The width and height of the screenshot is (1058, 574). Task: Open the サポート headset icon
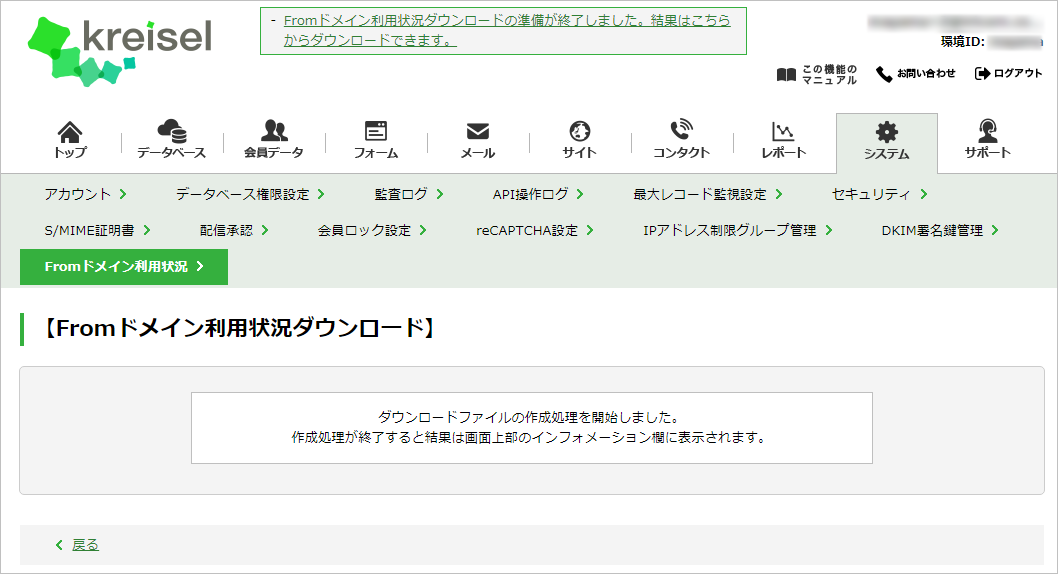click(988, 130)
